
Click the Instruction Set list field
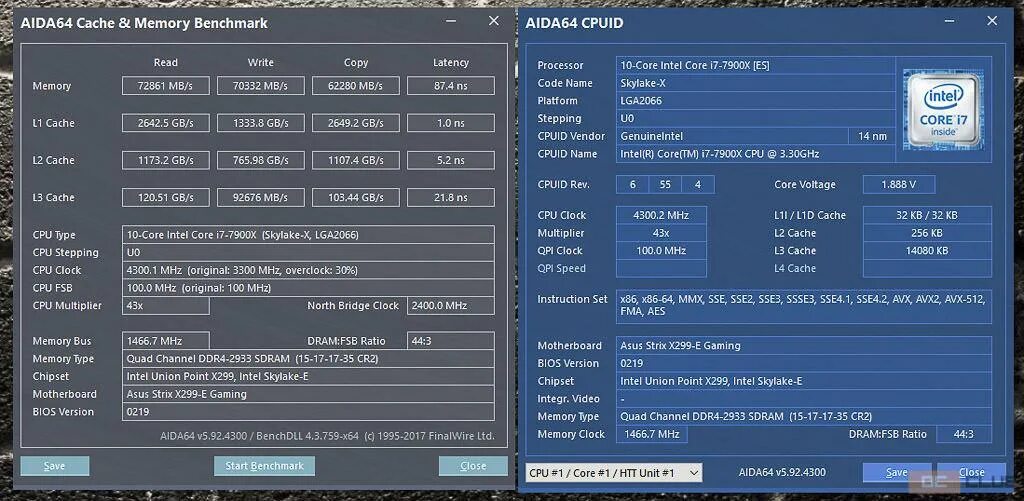click(x=804, y=306)
